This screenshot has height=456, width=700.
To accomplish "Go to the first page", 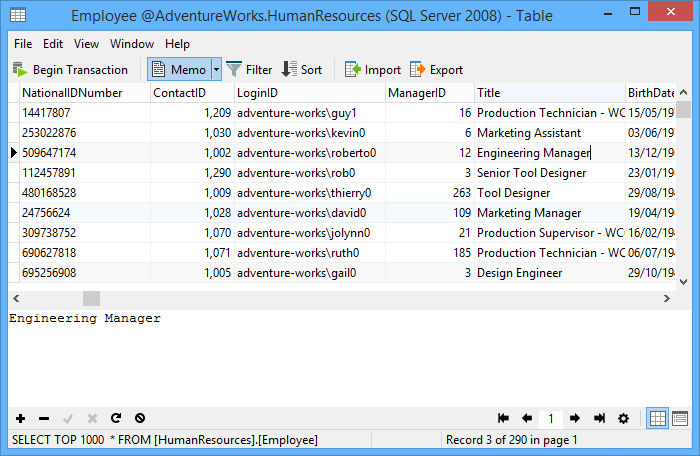I will tap(503, 418).
